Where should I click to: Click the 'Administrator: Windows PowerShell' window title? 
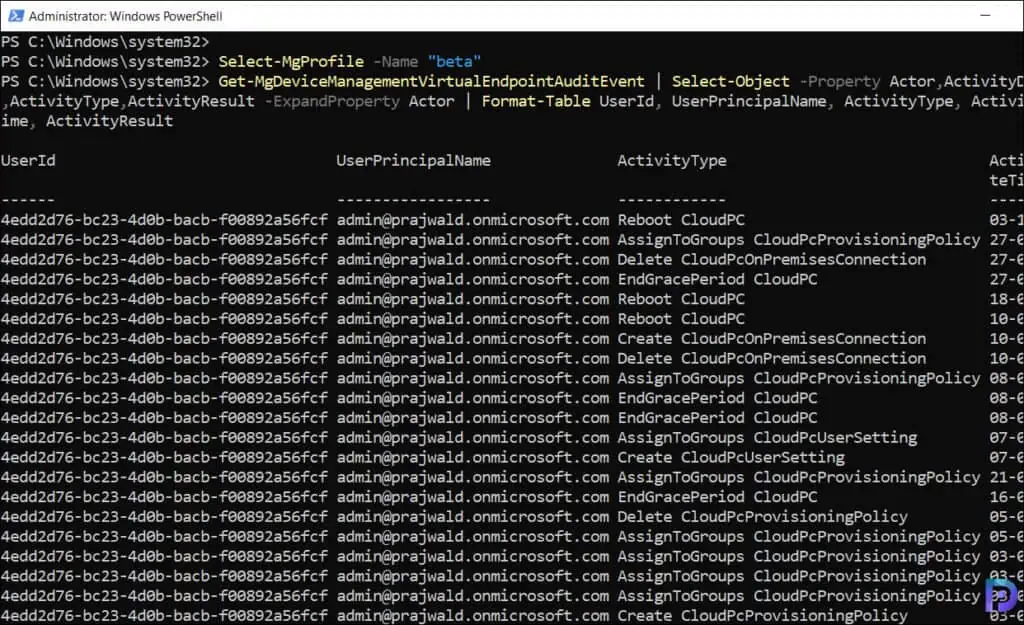(x=125, y=16)
